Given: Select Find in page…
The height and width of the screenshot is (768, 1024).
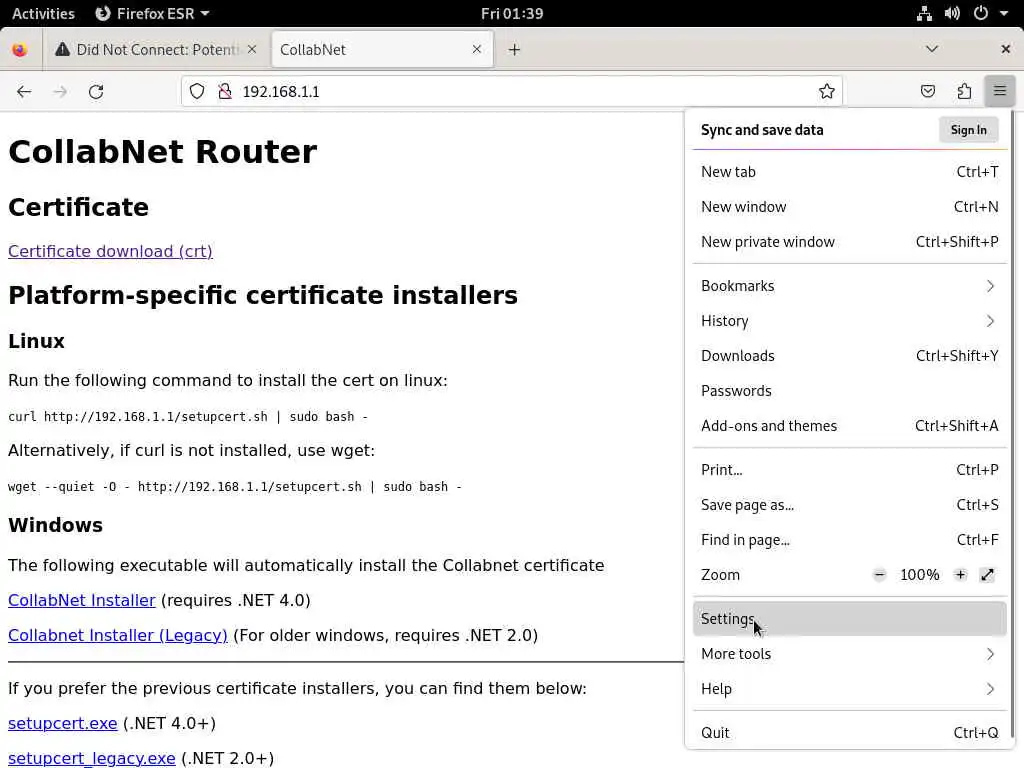Looking at the screenshot, I should click(849, 540).
